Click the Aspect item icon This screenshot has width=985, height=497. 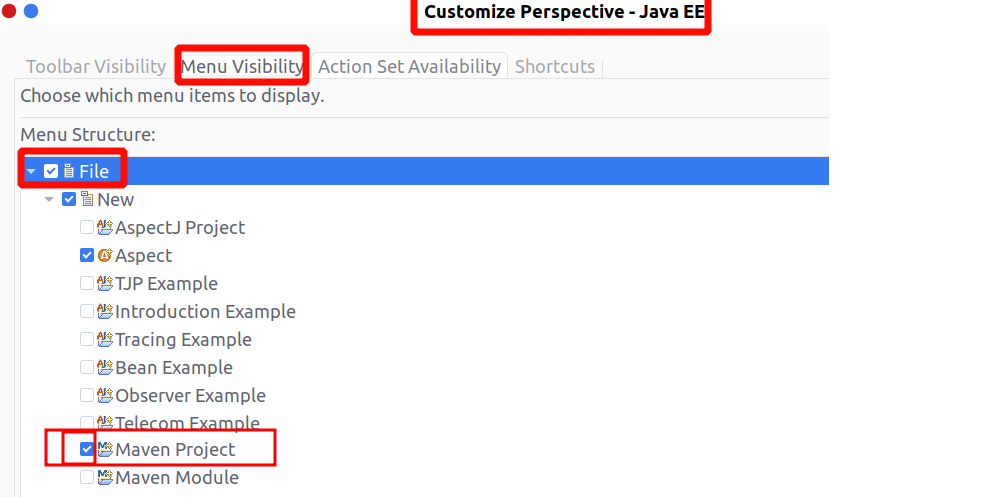[x=105, y=256]
